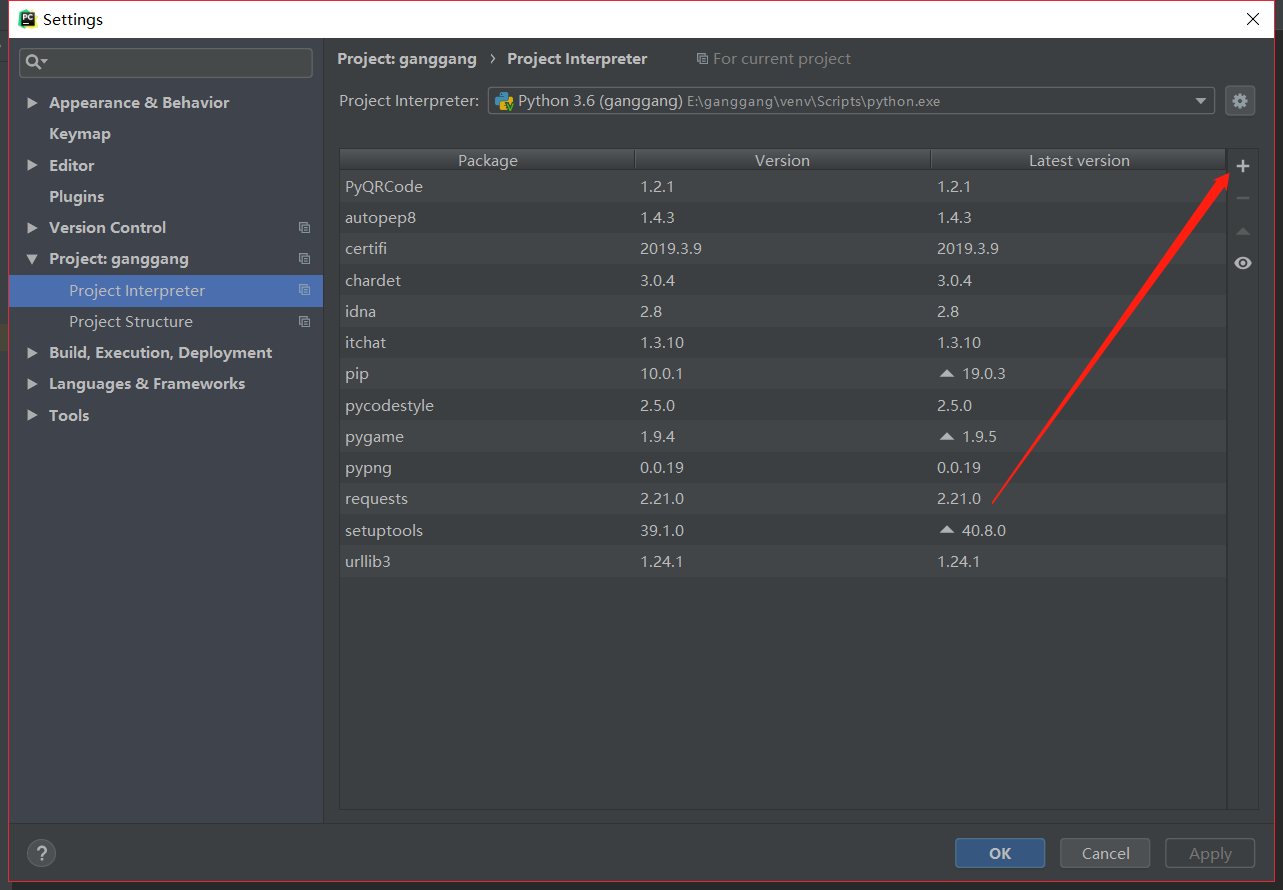Image resolution: width=1283 pixels, height=890 pixels.
Task: Click installed version 1.9.4 of pygame
Action: [x=660, y=436]
